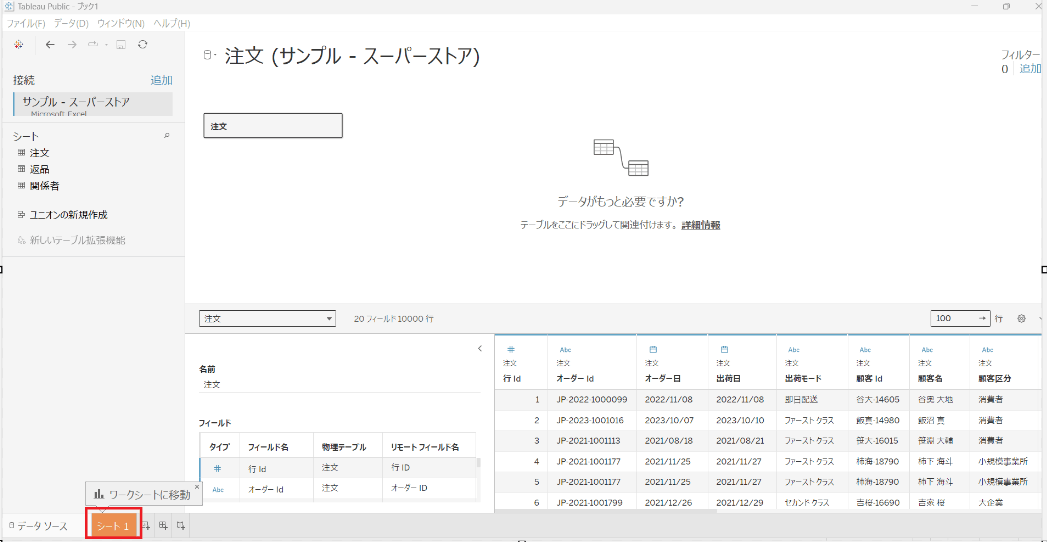The width and height of the screenshot is (1047, 542).
Task: Click the 新しいテーブル拡張機能 icon
Action: 21,240
